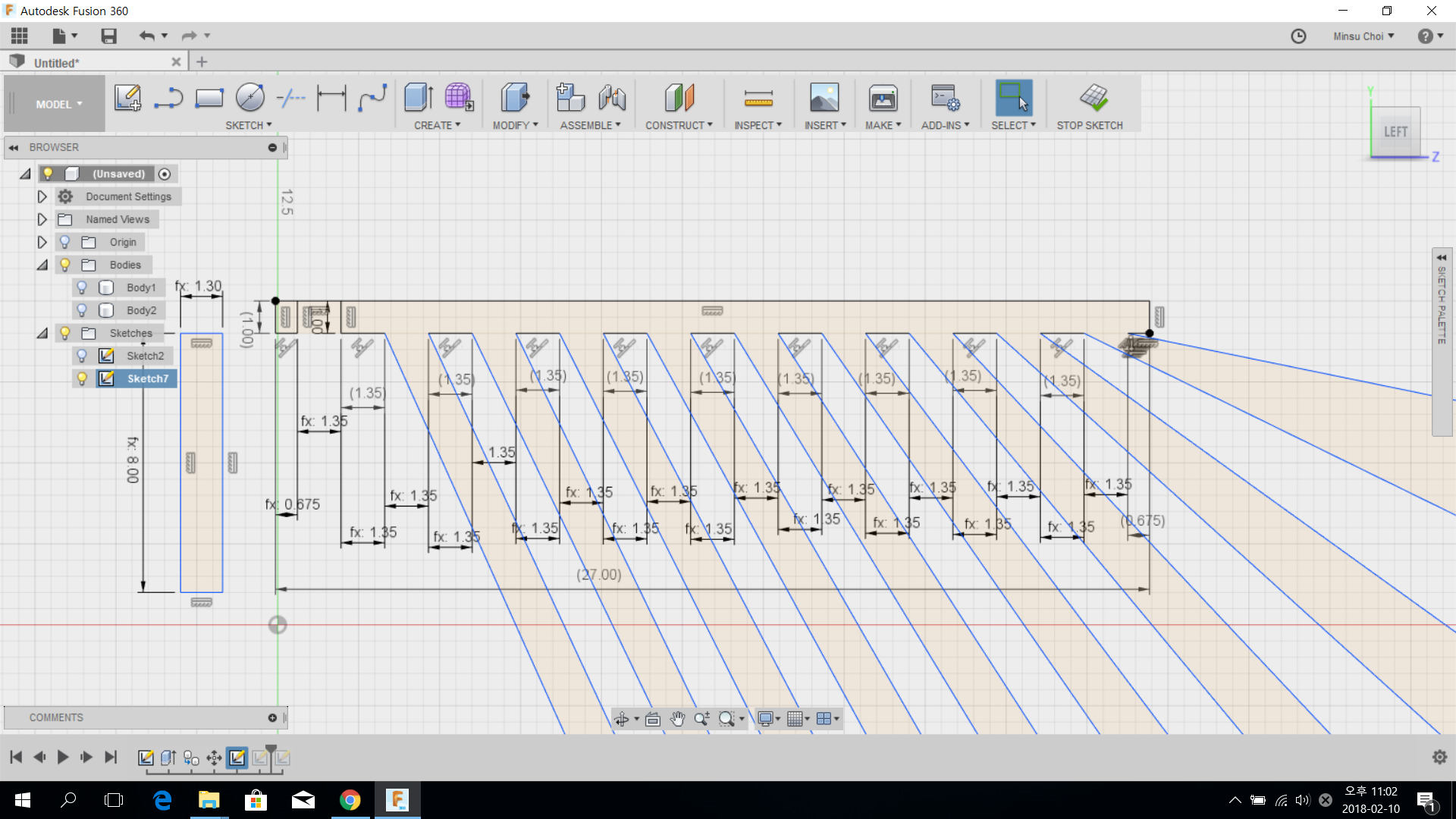
Task: Toggle visibility bulb of Unsaved root component
Action: (48, 174)
